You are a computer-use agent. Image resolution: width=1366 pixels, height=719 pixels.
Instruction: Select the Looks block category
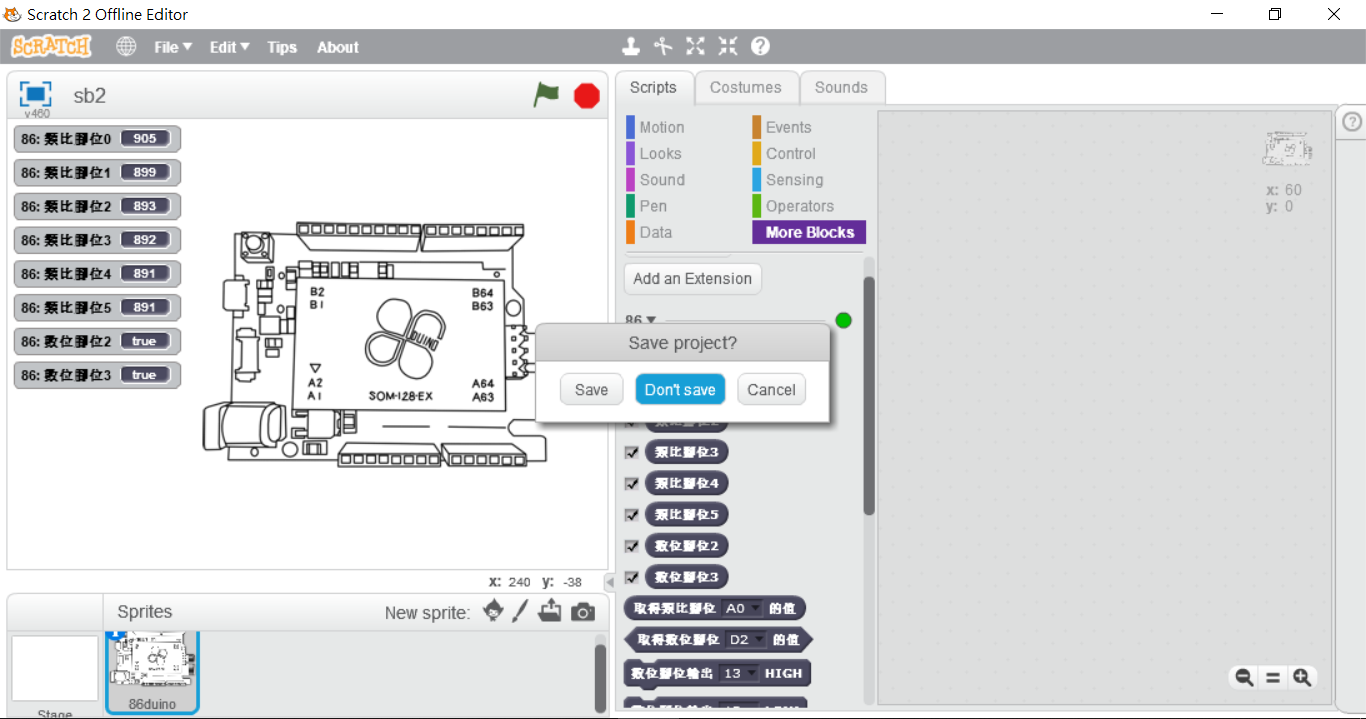pyautogui.click(x=660, y=153)
